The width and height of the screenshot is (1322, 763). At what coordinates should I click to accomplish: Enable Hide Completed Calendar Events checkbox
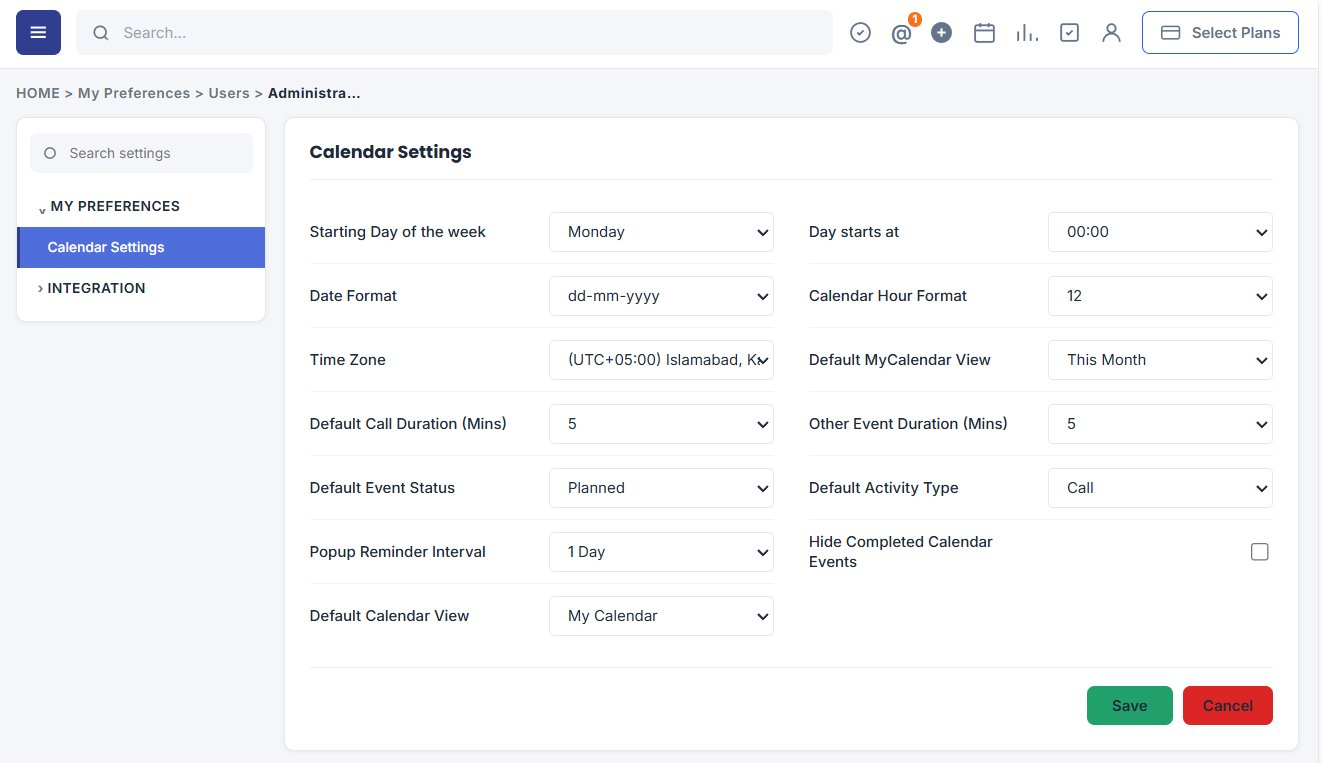tap(1260, 552)
